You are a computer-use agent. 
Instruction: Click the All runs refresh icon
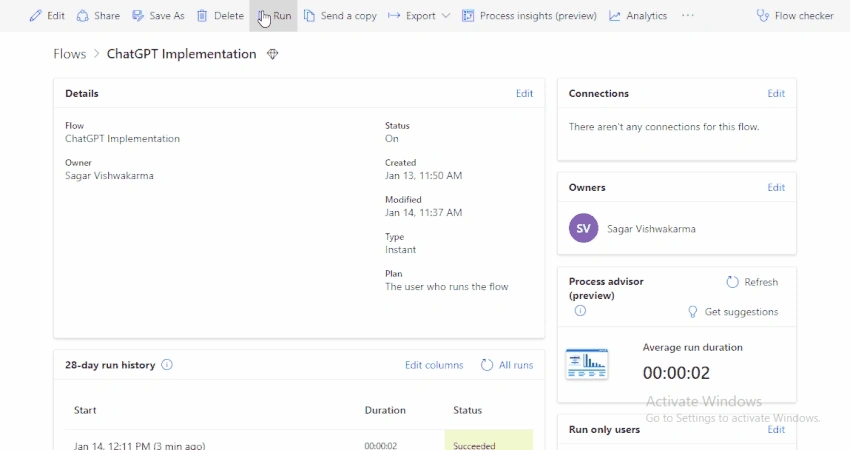[487, 365]
